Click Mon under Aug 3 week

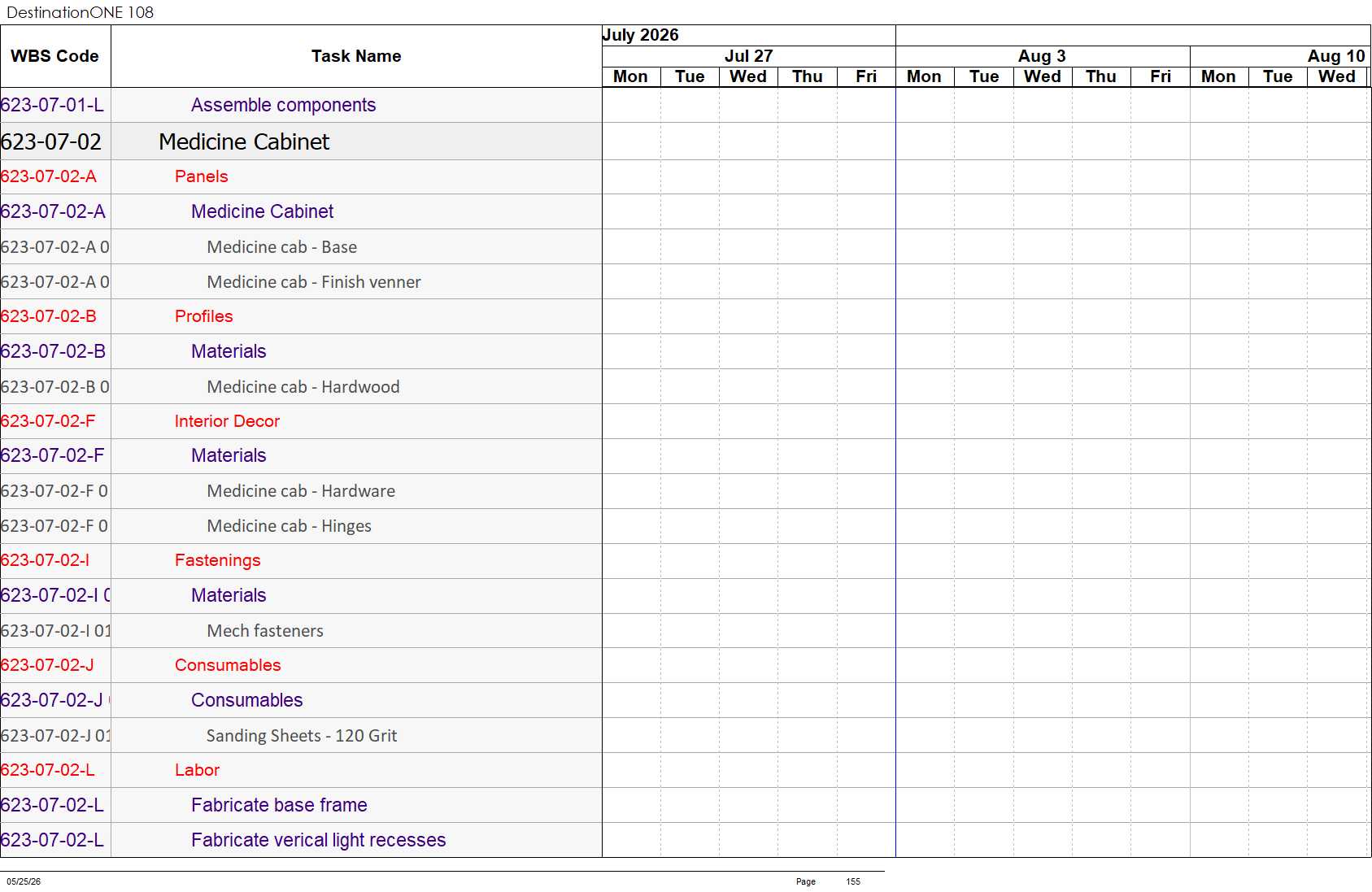click(924, 76)
